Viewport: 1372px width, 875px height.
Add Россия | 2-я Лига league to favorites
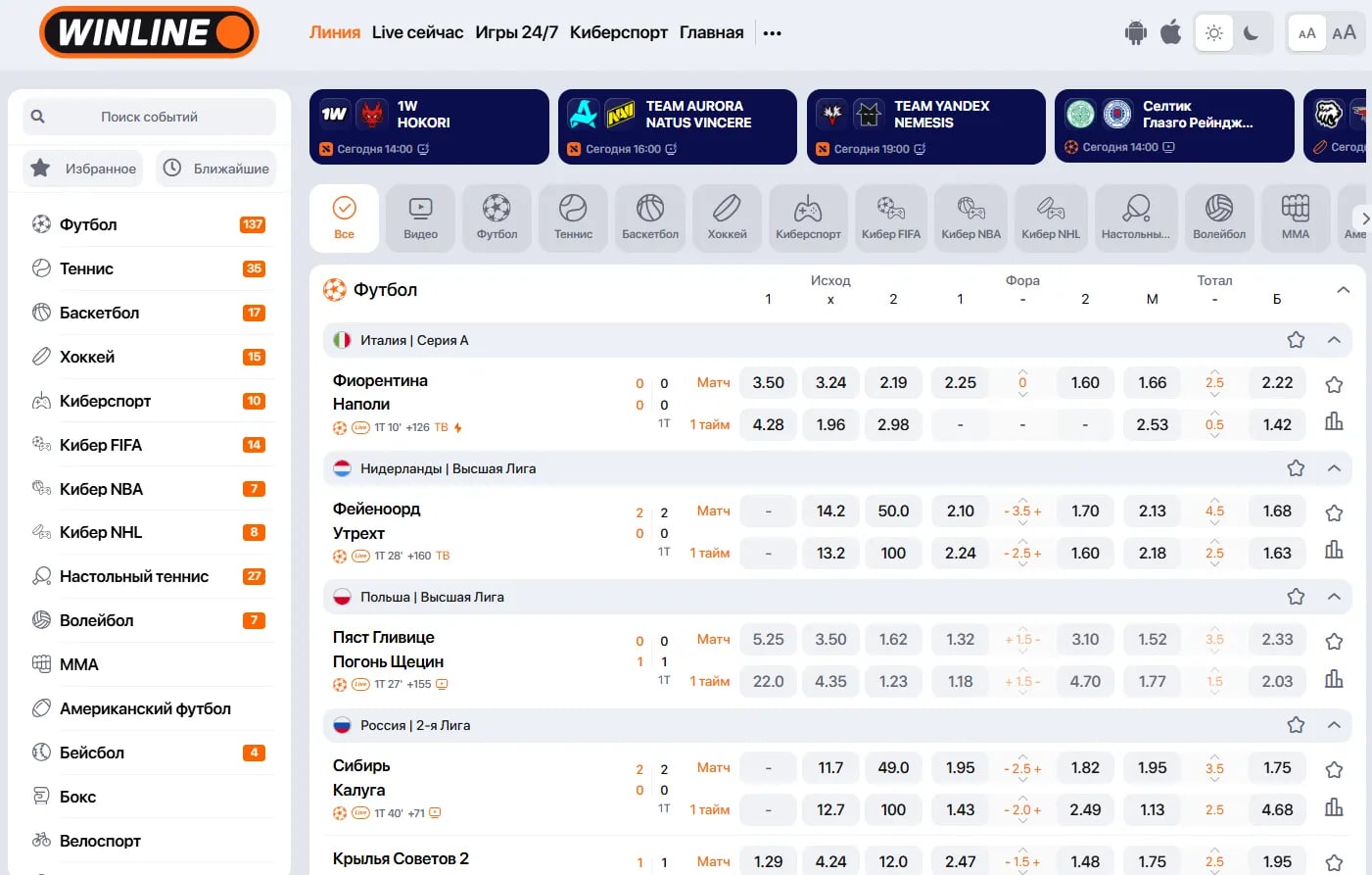click(x=1296, y=725)
